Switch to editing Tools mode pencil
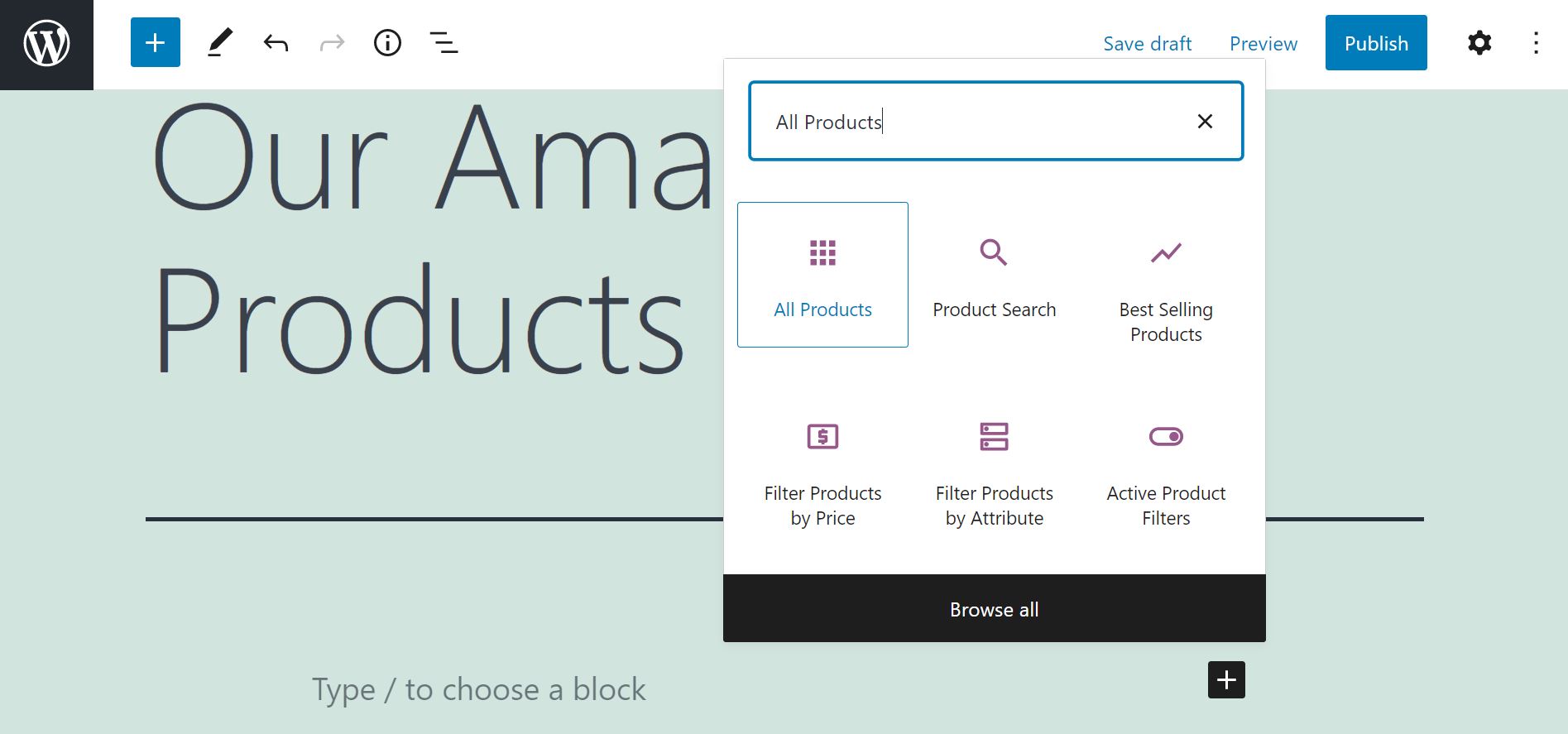The width and height of the screenshot is (1568, 734). [x=219, y=42]
